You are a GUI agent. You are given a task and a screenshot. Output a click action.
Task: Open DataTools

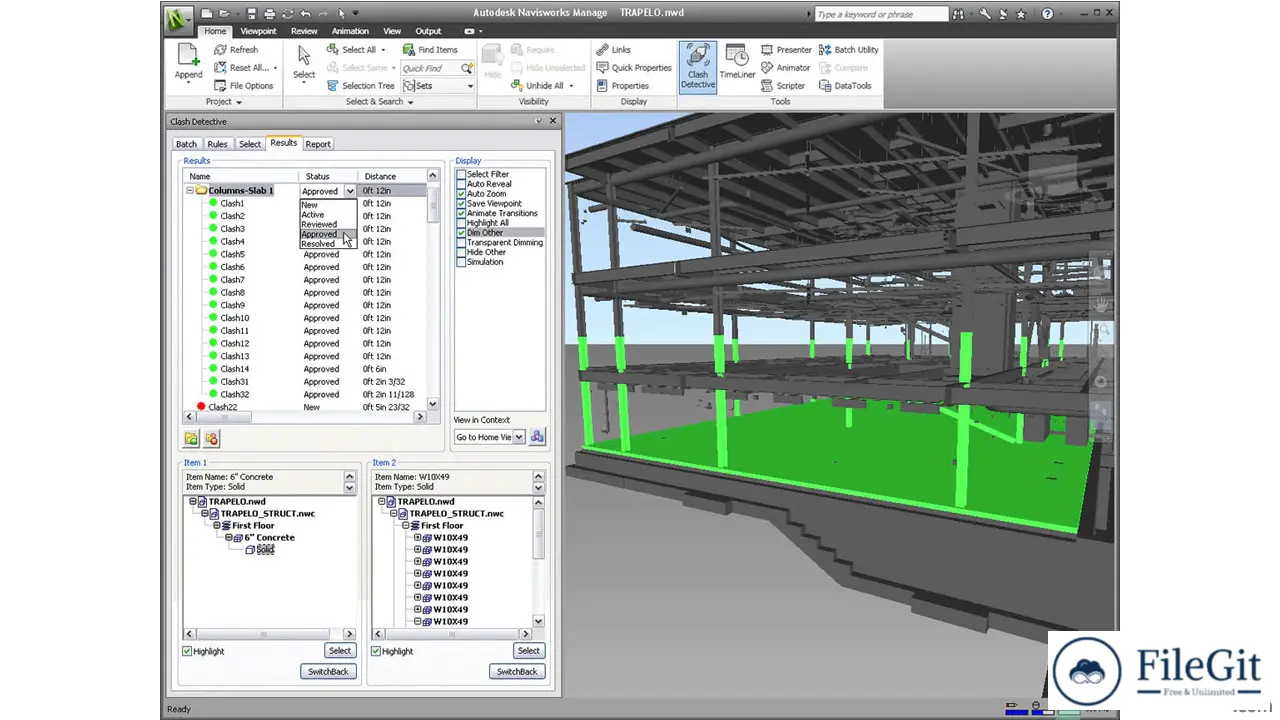click(845, 85)
